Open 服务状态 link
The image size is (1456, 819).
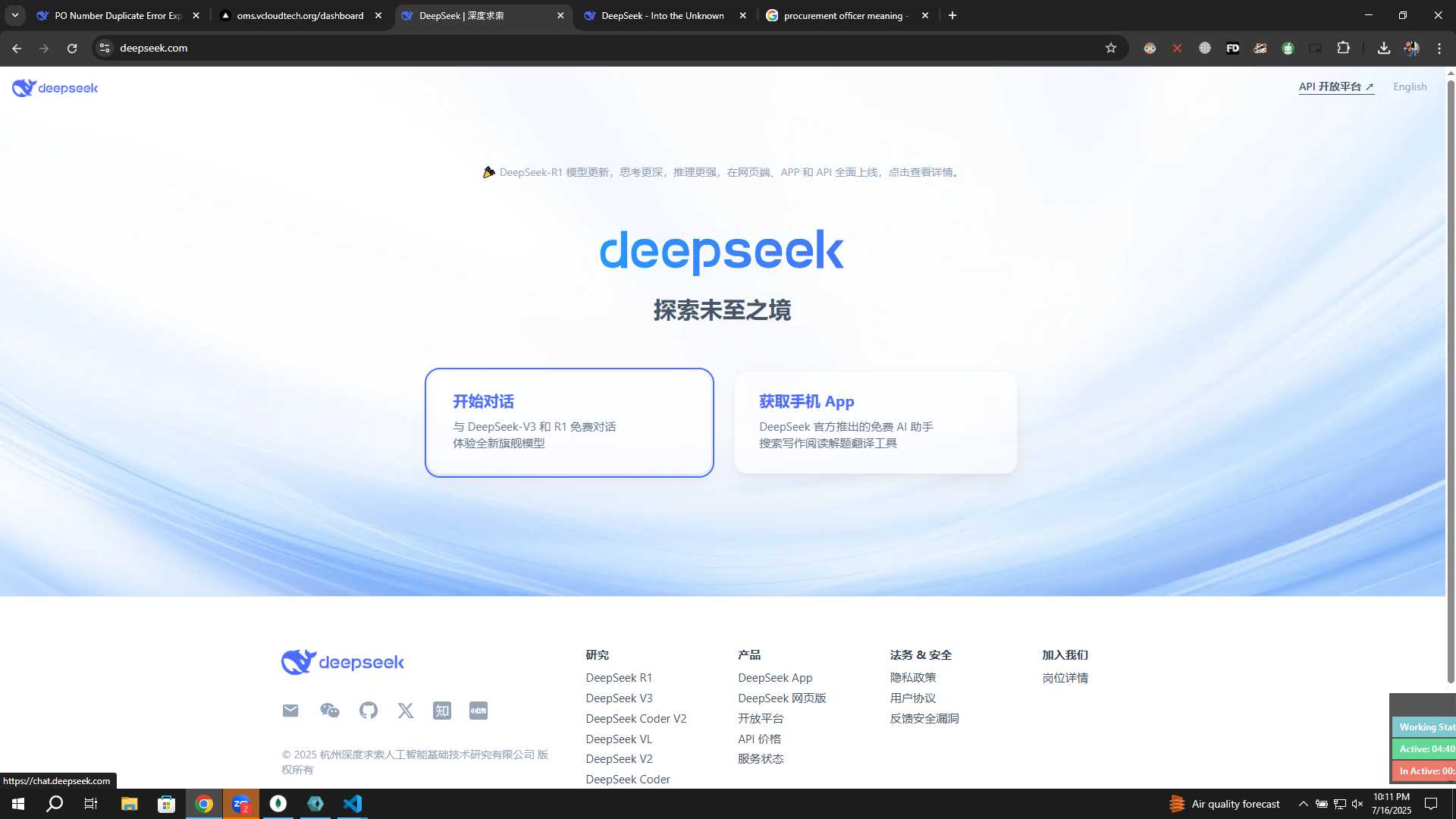(x=761, y=759)
